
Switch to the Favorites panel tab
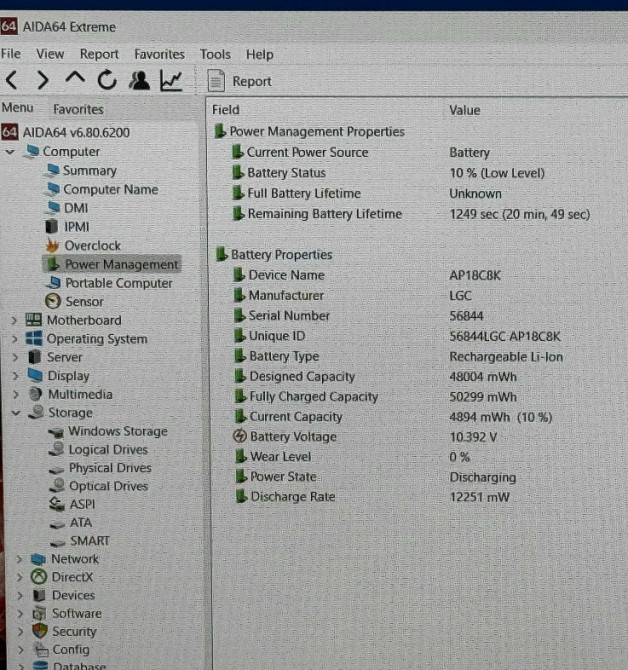pos(78,109)
